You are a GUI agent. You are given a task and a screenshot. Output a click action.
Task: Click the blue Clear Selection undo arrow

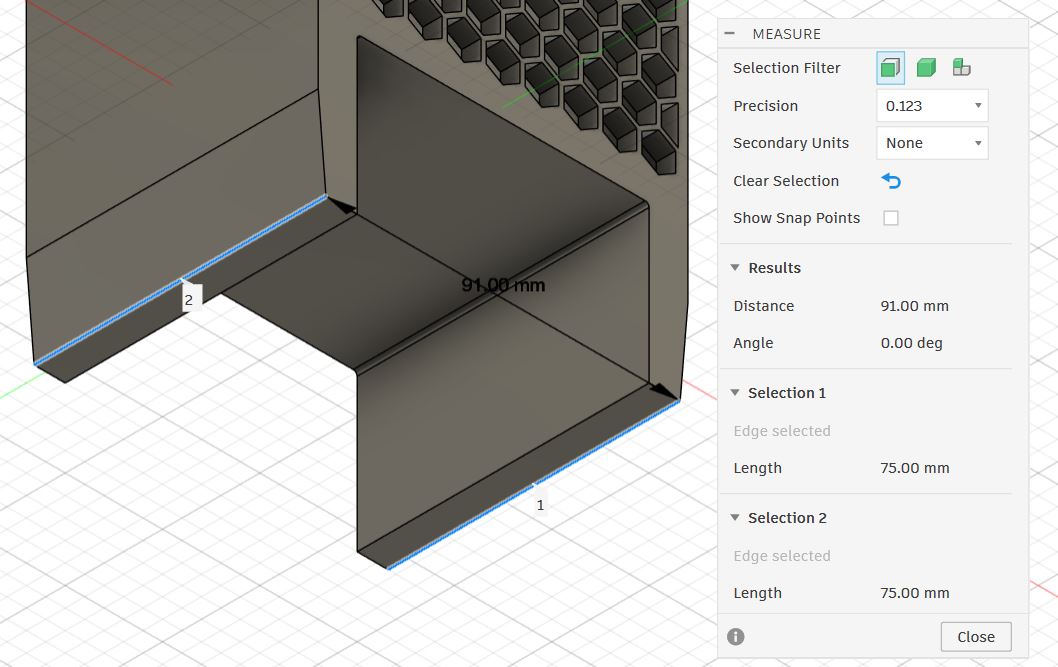891,181
